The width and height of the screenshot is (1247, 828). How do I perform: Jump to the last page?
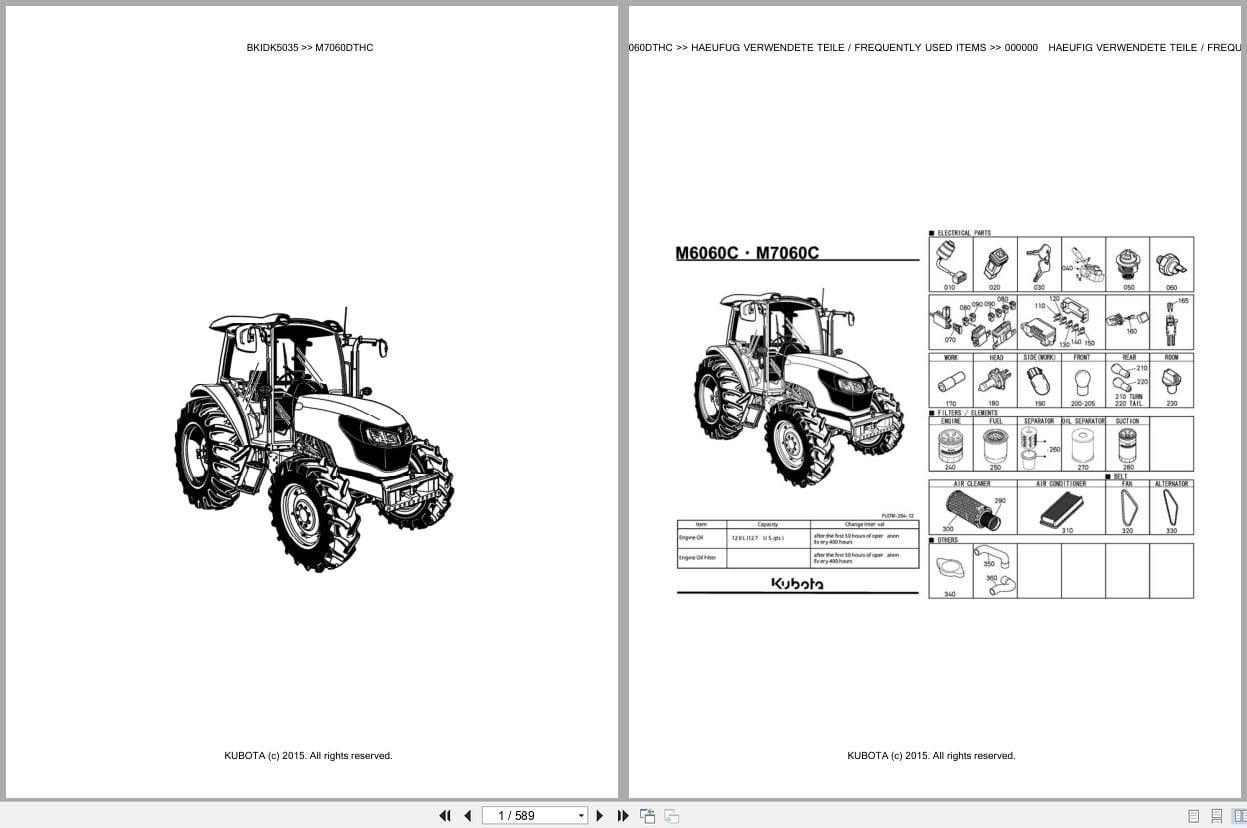[x=623, y=816]
